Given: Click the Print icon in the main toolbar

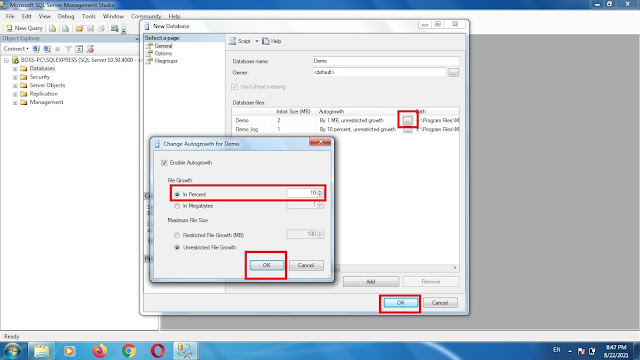Looking at the screenshot, I should 101,28.
